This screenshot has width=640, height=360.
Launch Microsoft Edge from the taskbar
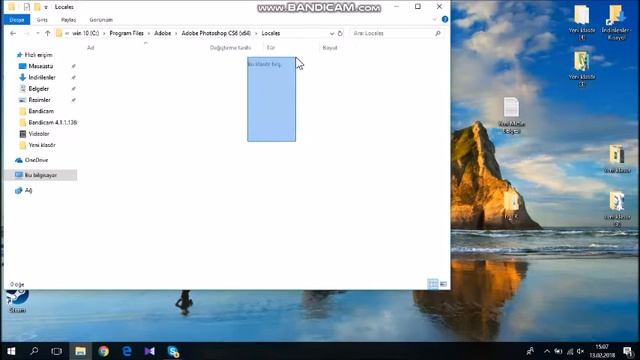[127, 351]
